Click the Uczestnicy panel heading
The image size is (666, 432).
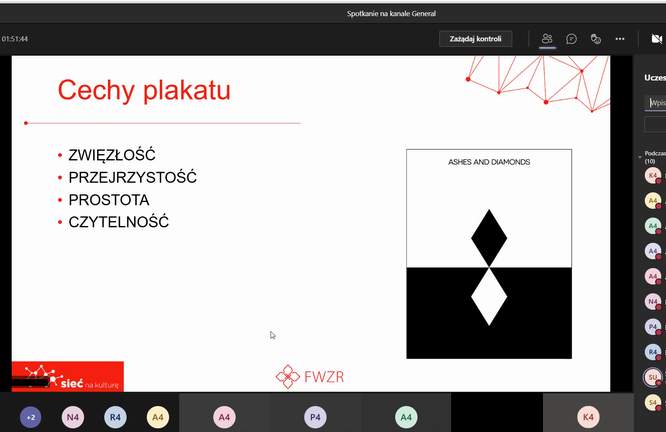click(655, 78)
